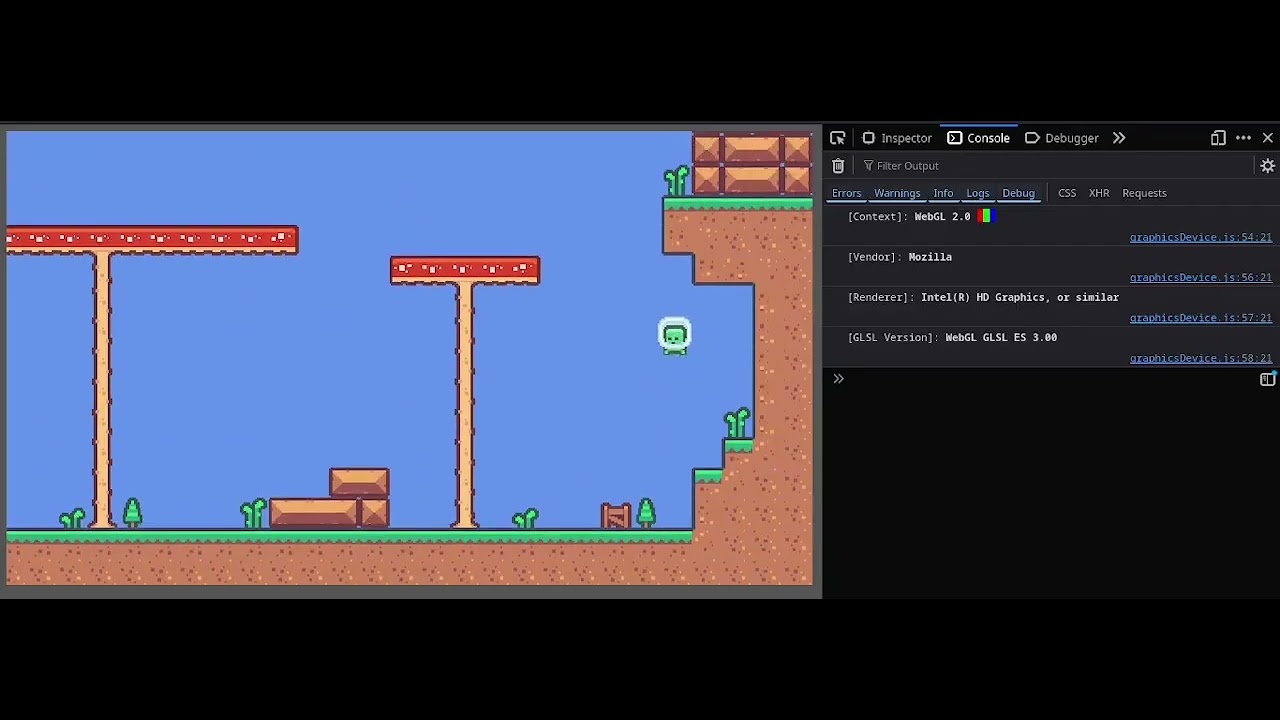Switch to the Inspector tab
Viewport: 1280px width, 720px height.
point(897,138)
